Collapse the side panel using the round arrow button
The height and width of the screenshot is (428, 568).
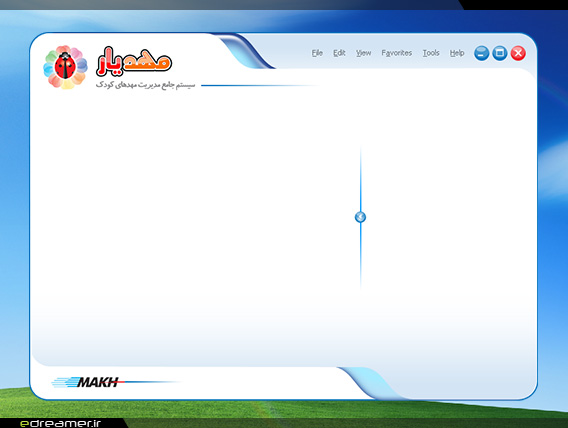(x=360, y=217)
